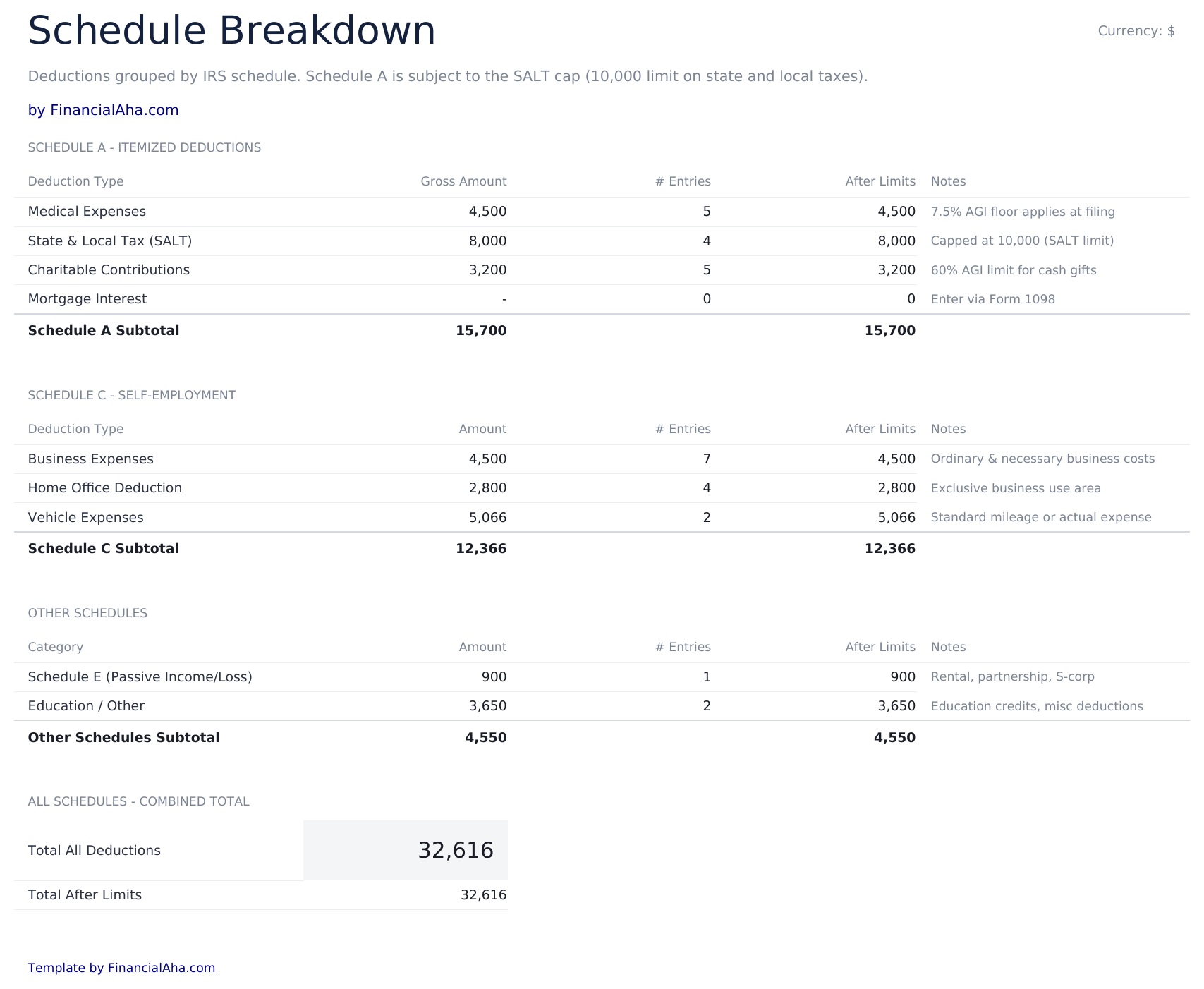The image size is (1204, 989).
Task: Click Schedule C subtotal amount 12,366
Action: click(x=481, y=549)
